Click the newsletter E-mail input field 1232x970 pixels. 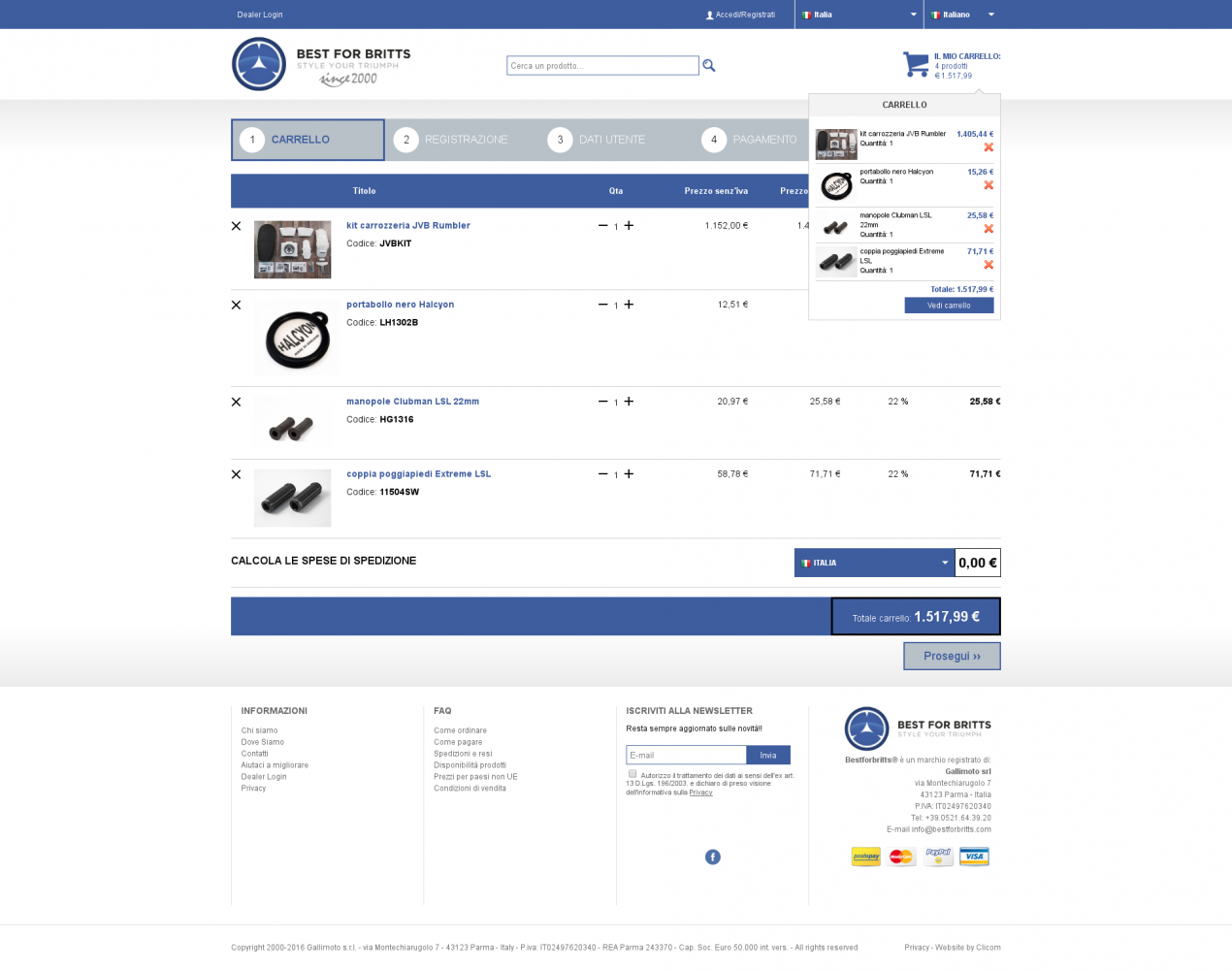(686, 755)
